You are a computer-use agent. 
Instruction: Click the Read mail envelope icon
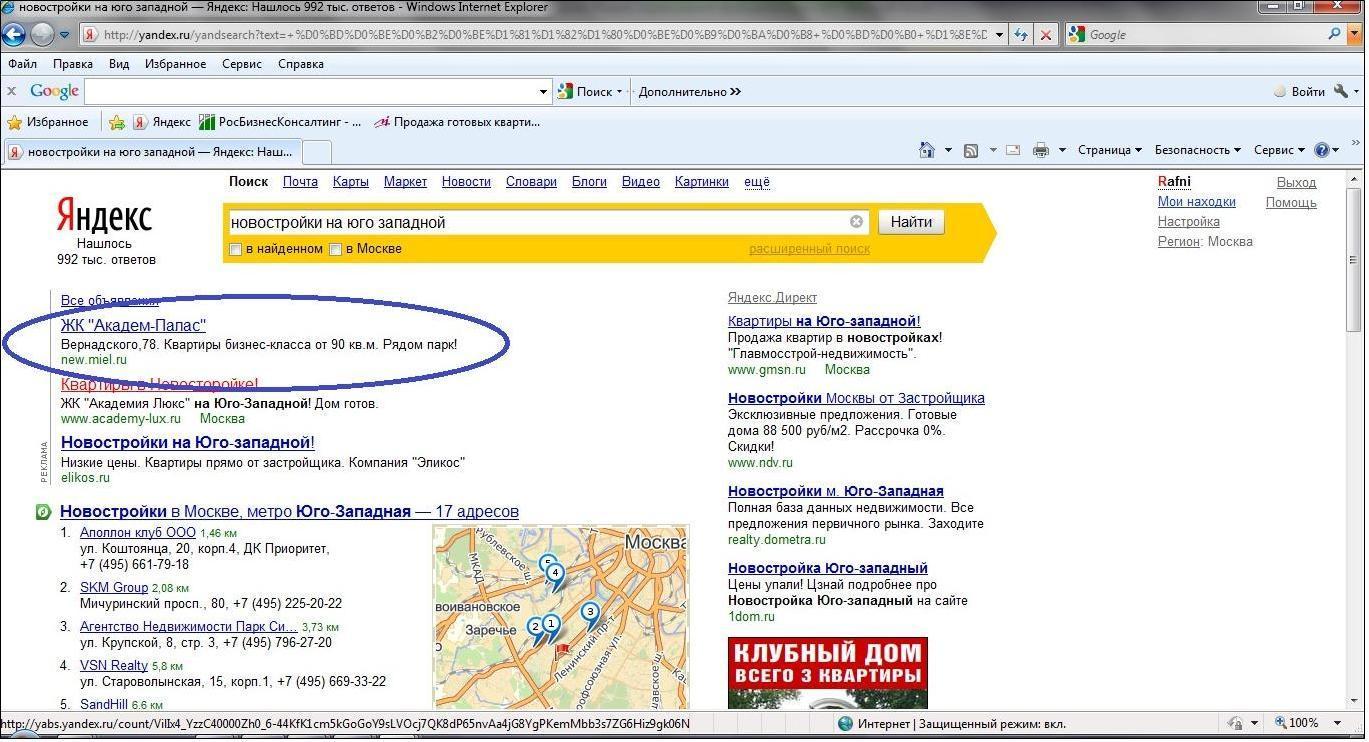[x=1013, y=150]
